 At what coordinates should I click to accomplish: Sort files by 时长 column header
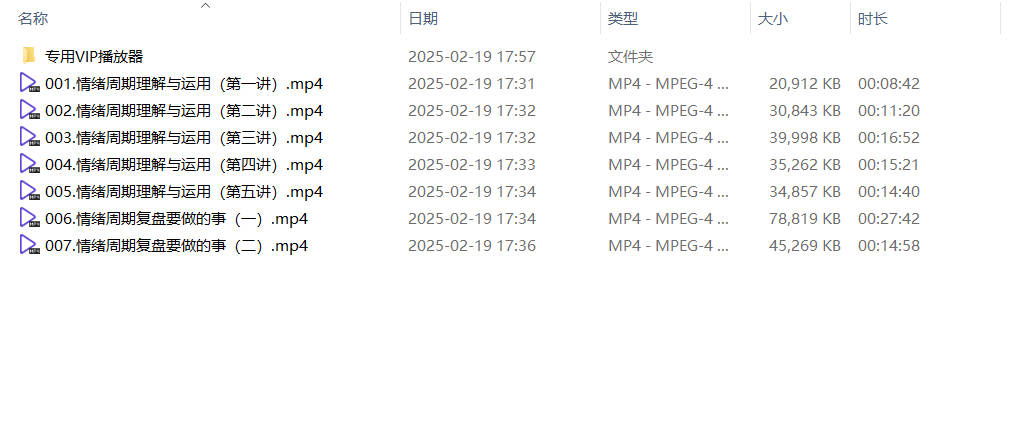872,19
